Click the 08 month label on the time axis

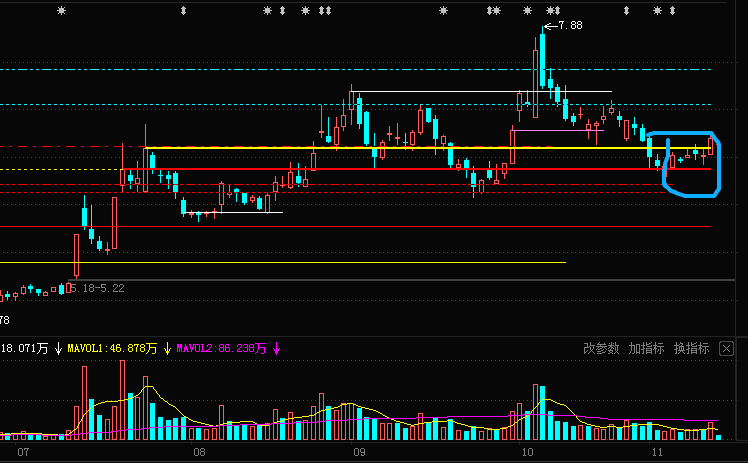(x=199, y=452)
